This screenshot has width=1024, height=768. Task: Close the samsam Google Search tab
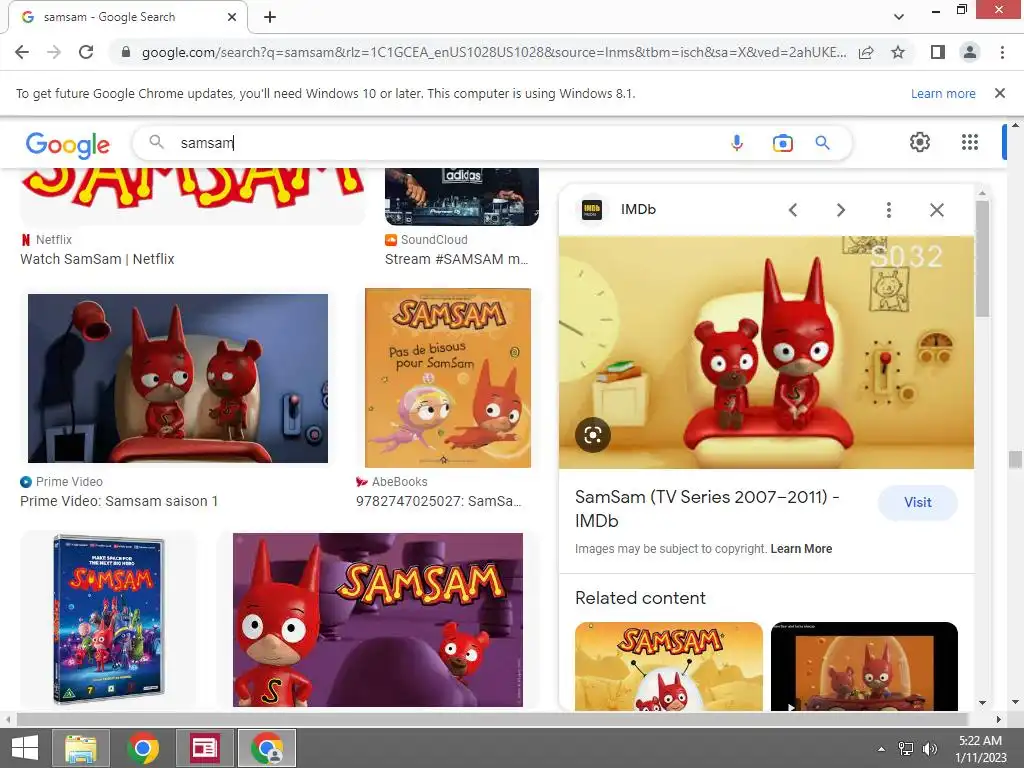[232, 17]
